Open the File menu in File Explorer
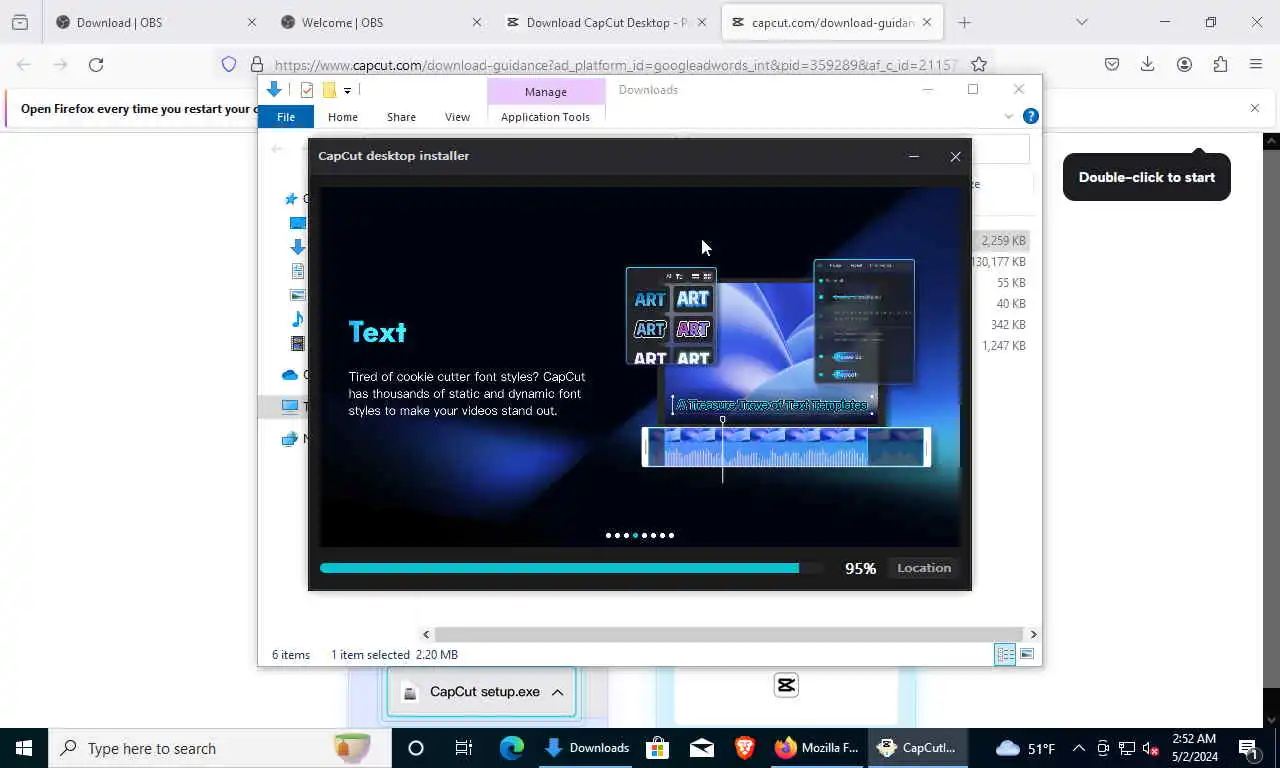Image resolution: width=1280 pixels, height=768 pixels. coord(286,117)
